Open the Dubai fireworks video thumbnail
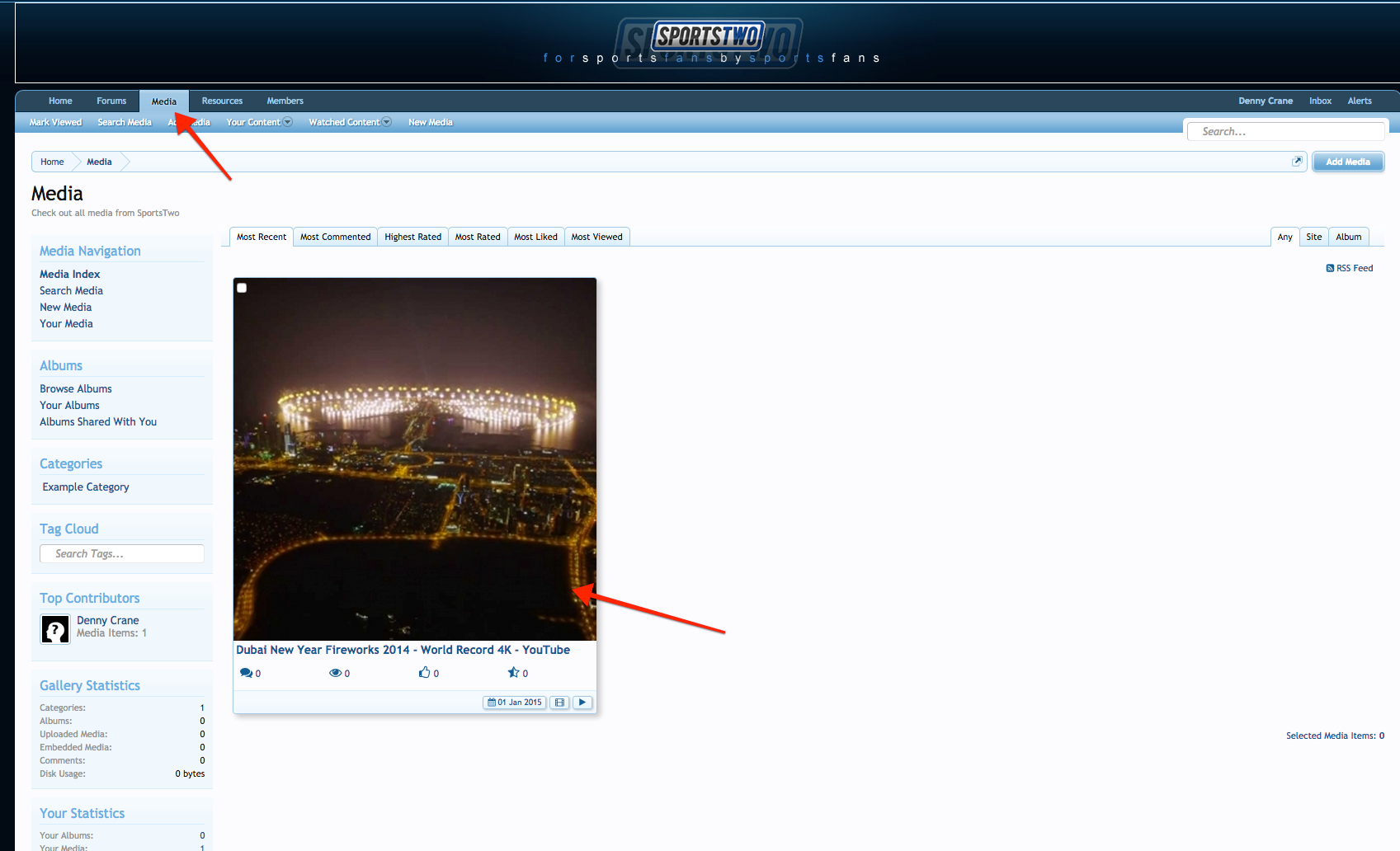This screenshot has width=1400, height=851. [x=414, y=458]
